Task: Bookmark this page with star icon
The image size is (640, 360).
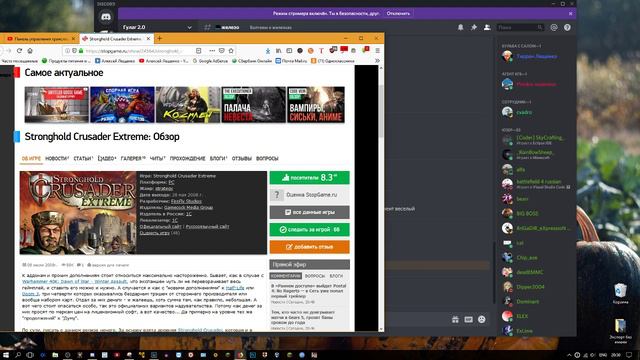Action: 231,51
